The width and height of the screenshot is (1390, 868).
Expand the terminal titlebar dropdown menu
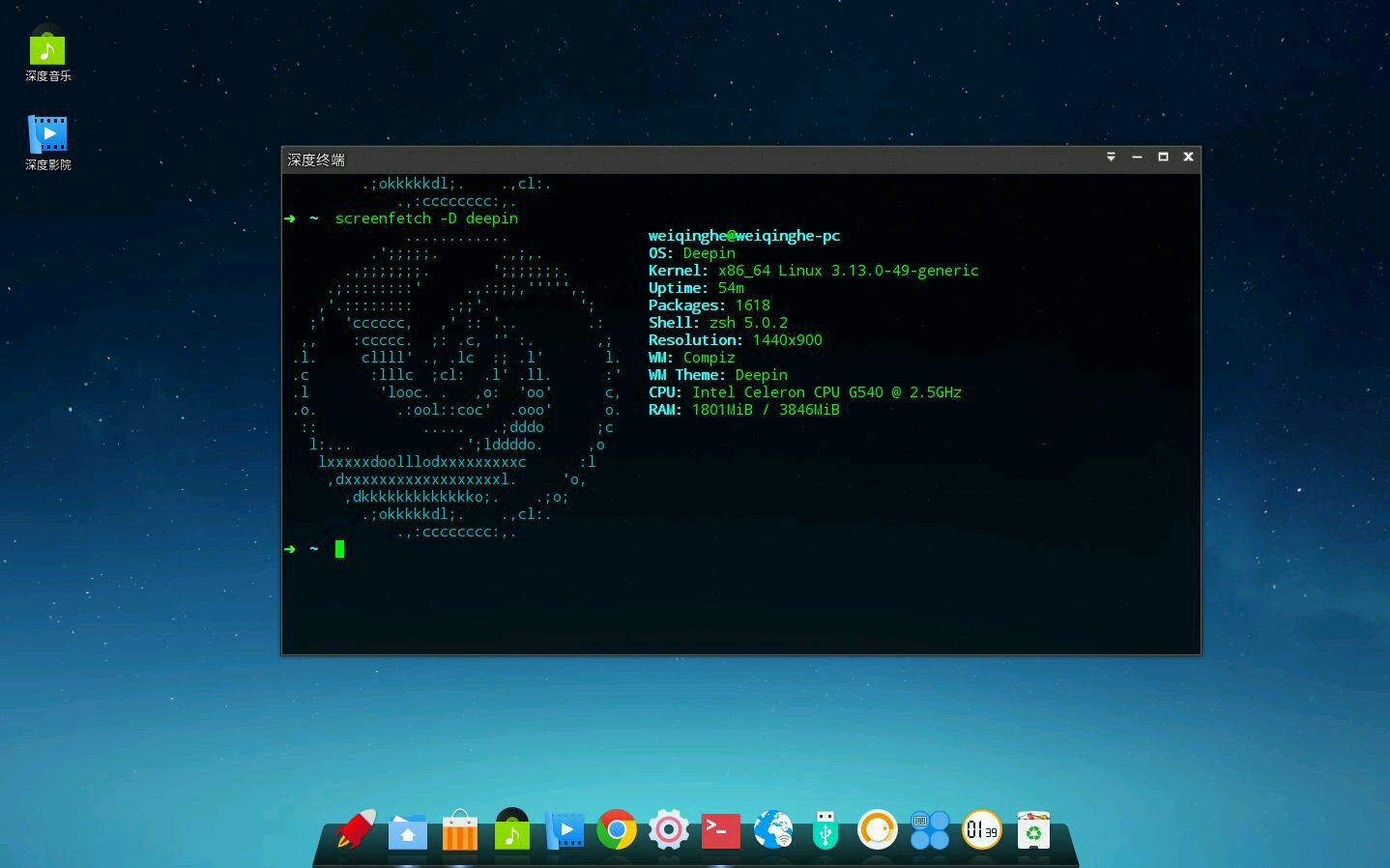tap(1111, 157)
